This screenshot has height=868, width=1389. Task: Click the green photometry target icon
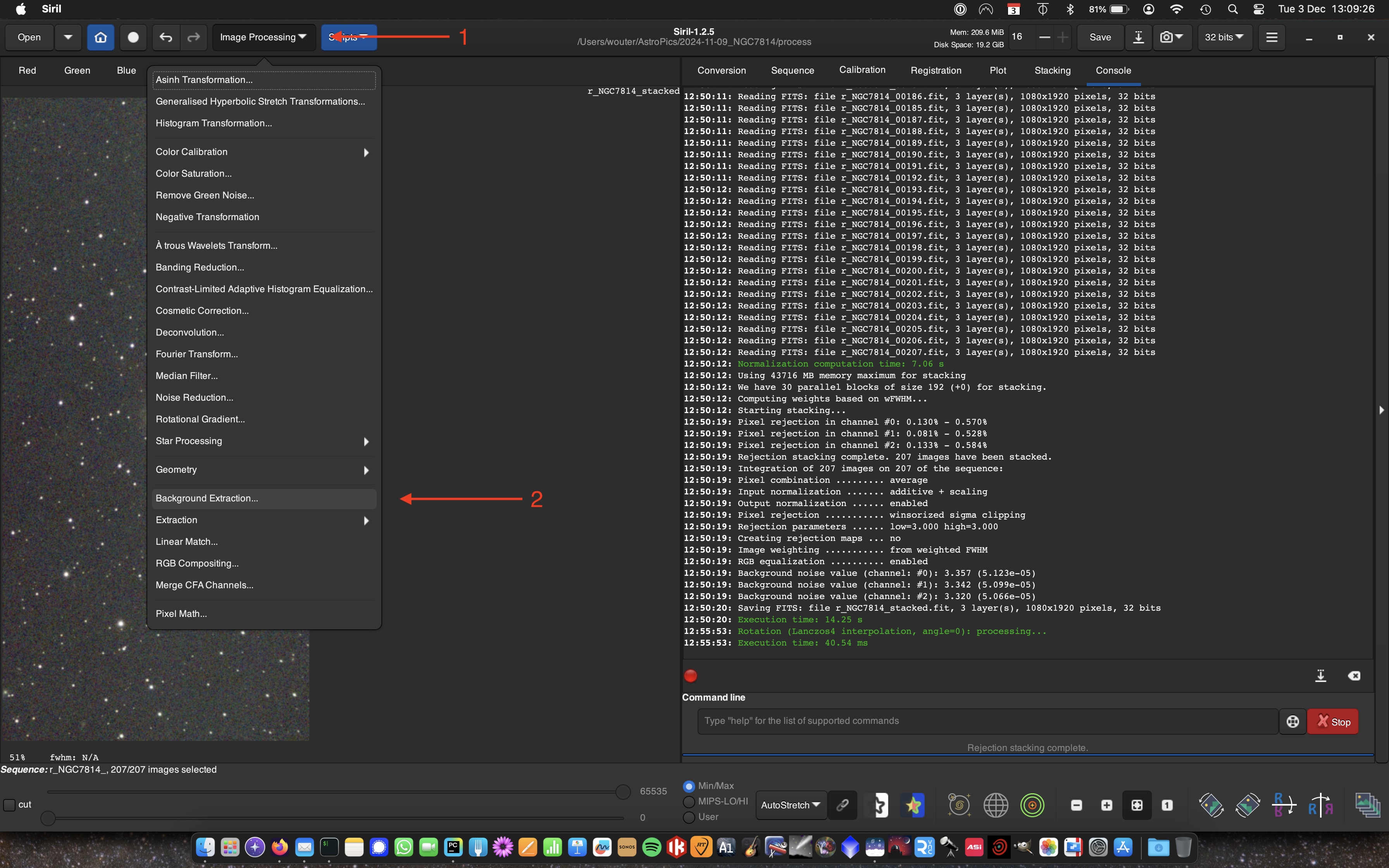coord(1032,805)
